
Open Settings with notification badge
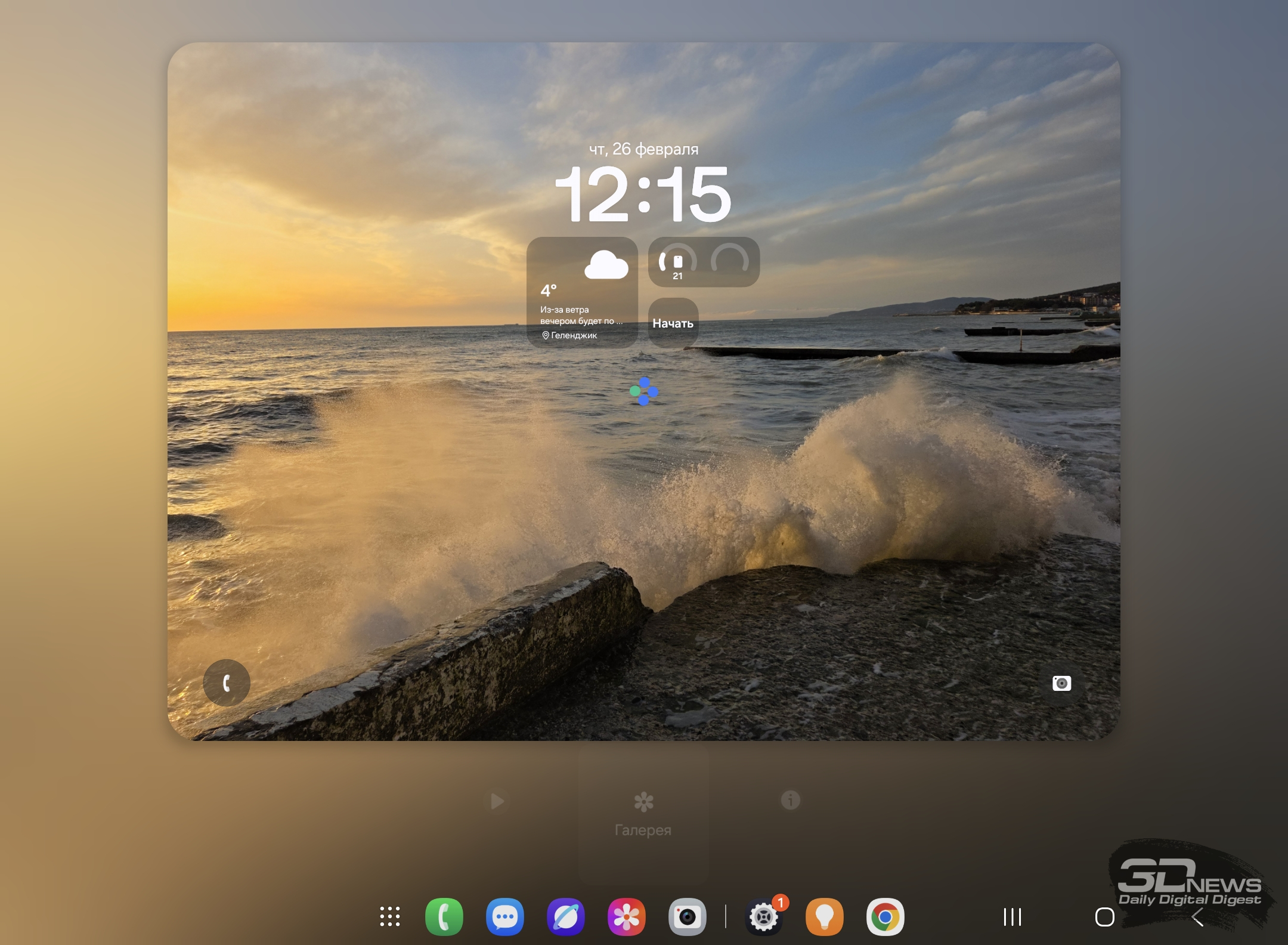click(x=764, y=916)
